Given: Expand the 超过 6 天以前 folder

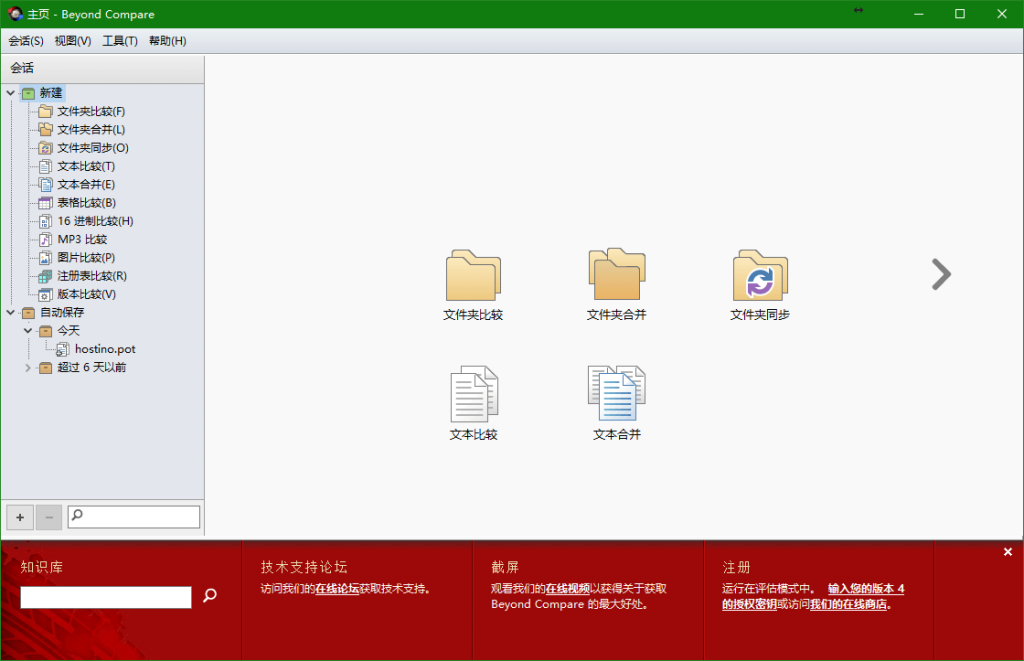Looking at the screenshot, I should click(x=28, y=368).
